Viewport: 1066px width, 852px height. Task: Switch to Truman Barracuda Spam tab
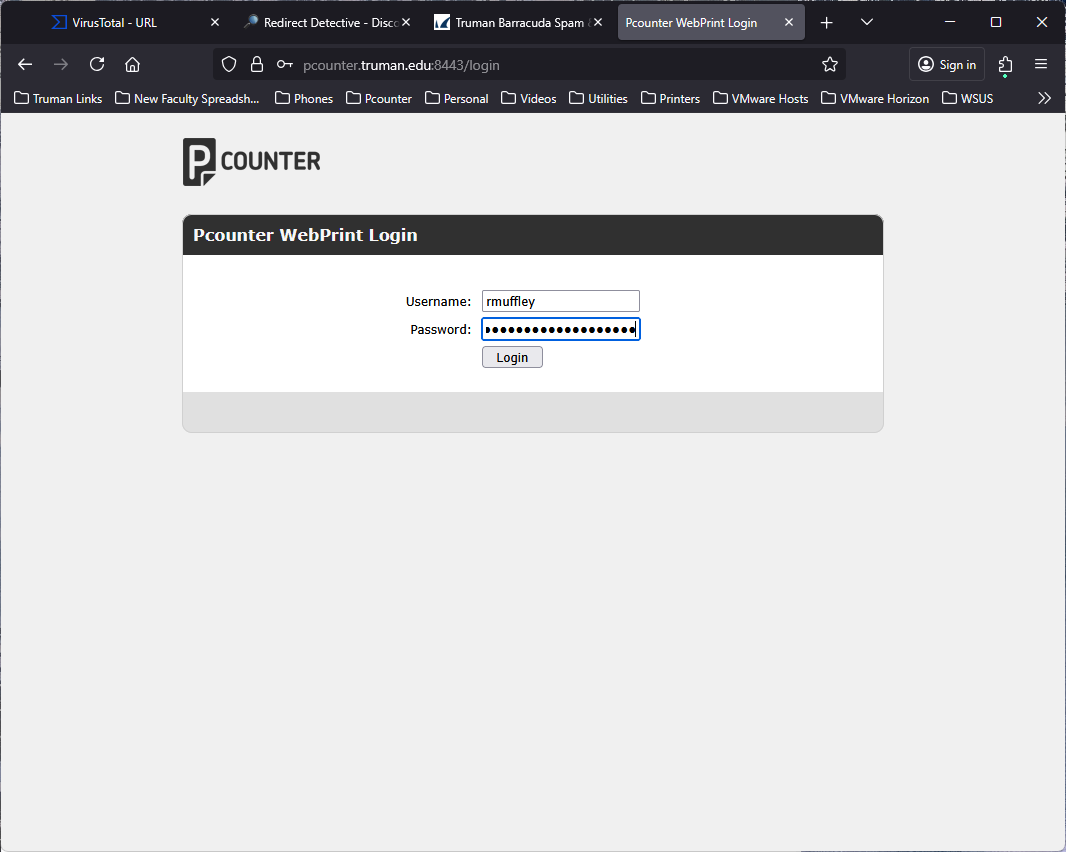(x=519, y=22)
